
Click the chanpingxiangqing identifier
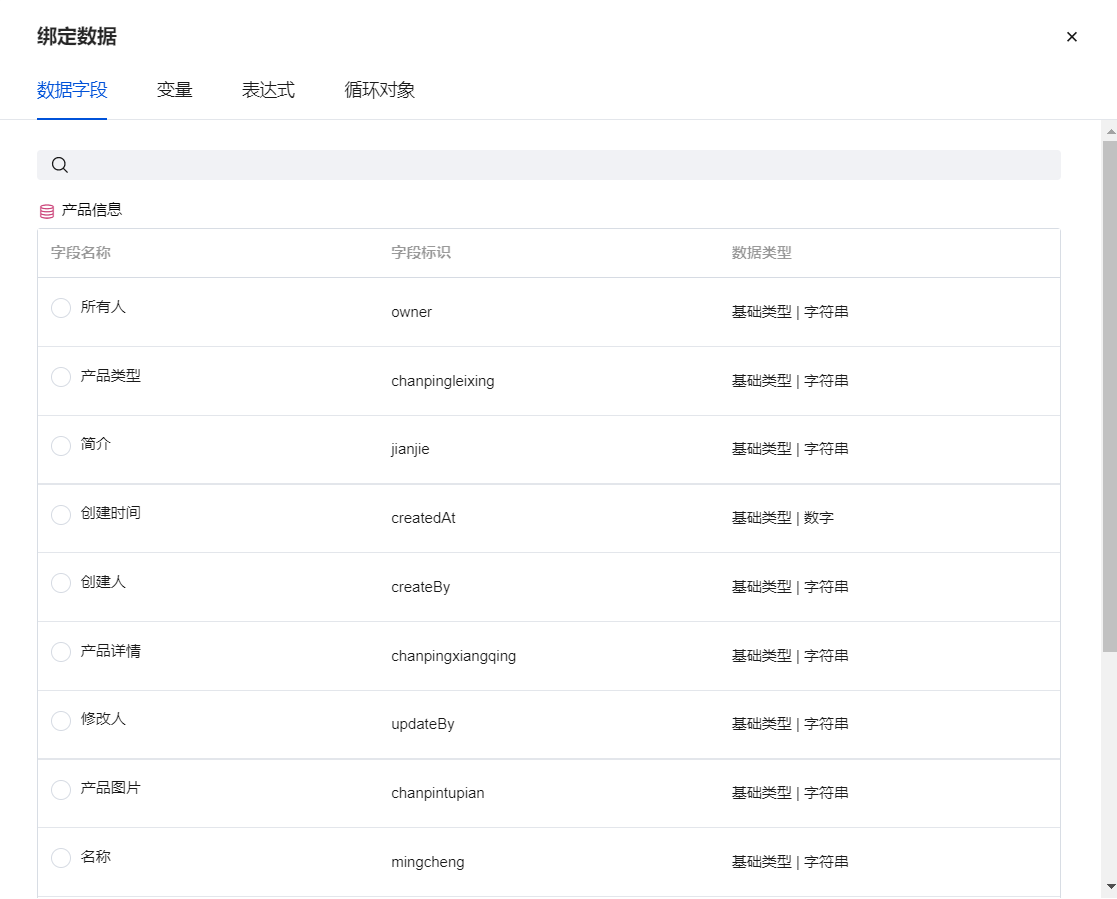point(454,656)
